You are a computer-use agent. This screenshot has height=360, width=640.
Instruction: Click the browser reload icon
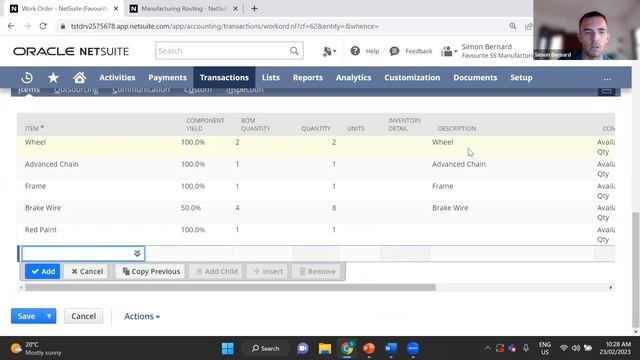coord(43,26)
